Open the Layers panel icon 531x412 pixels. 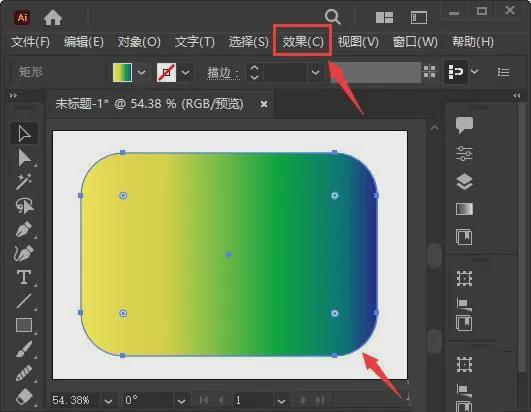click(464, 182)
